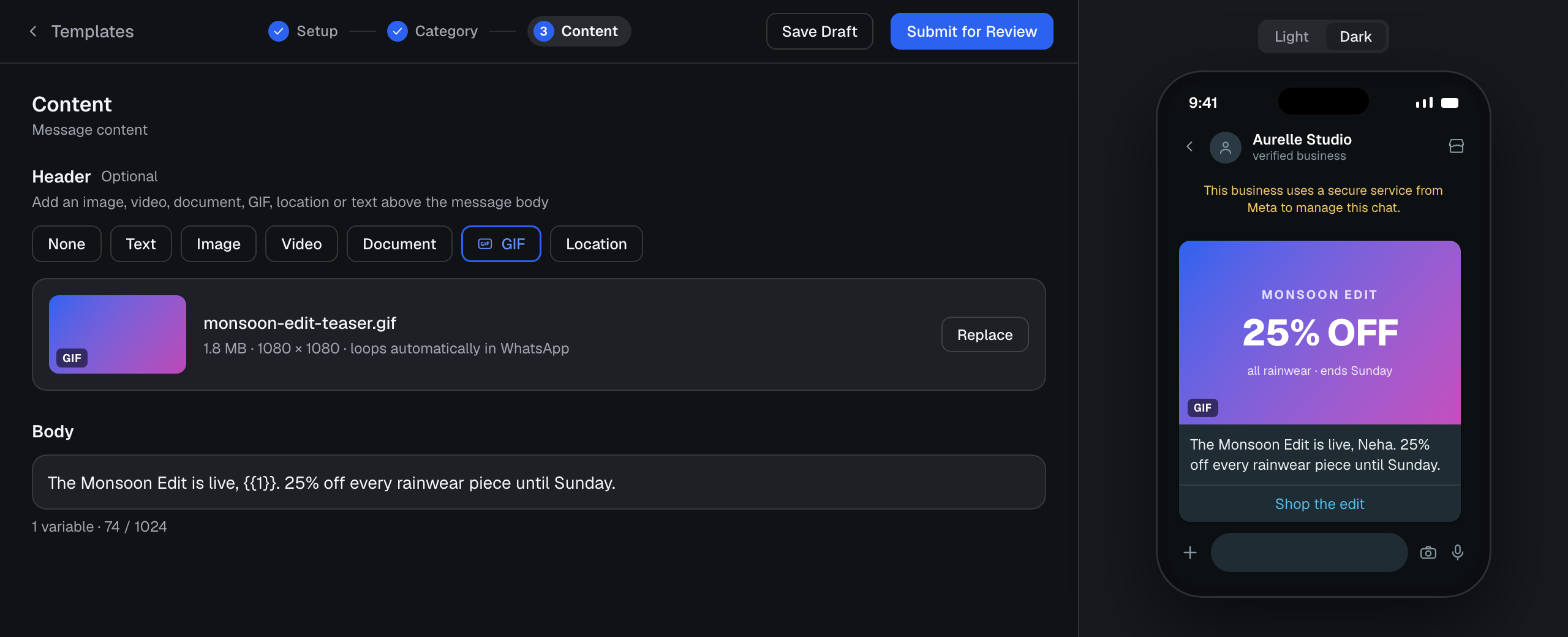Click the 1 variable character counter text
The width and height of the screenshot is (1568, 637).
tap(99, 527)
